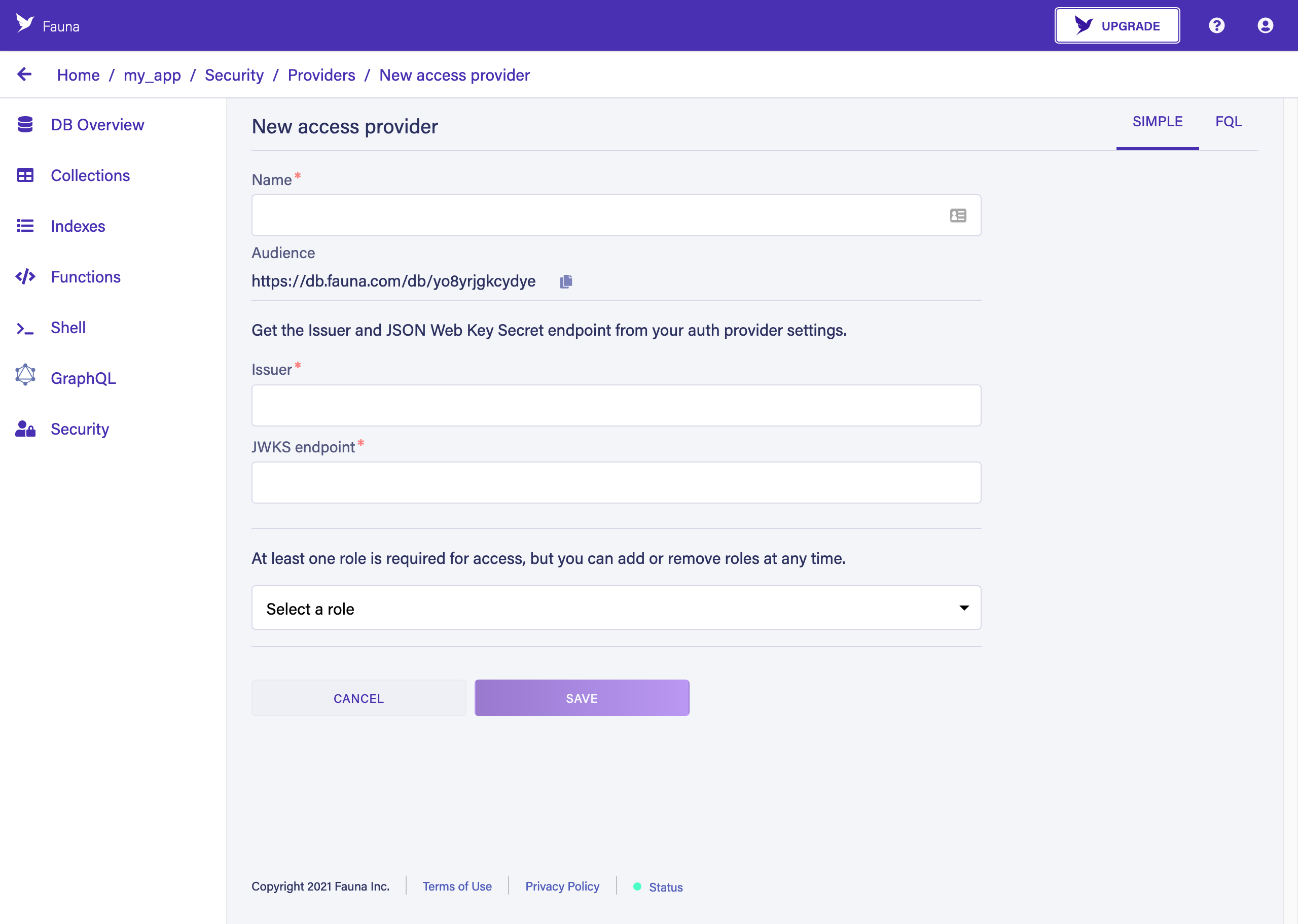Go to my_app in the breadcrumb
The image size is (1298, 924).
(x=152, y=75)
